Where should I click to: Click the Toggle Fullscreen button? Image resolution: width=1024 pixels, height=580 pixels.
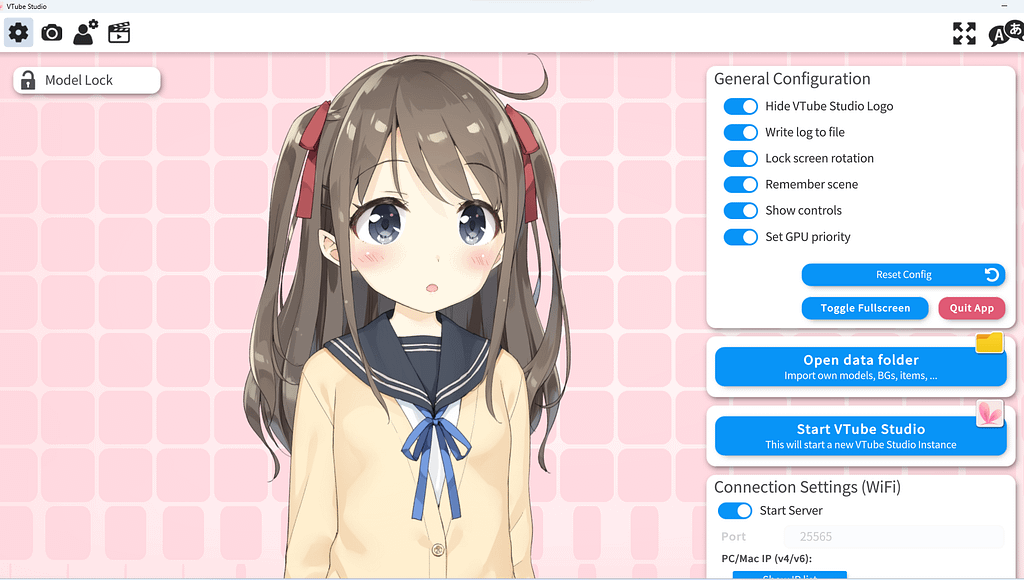[865, 308]
